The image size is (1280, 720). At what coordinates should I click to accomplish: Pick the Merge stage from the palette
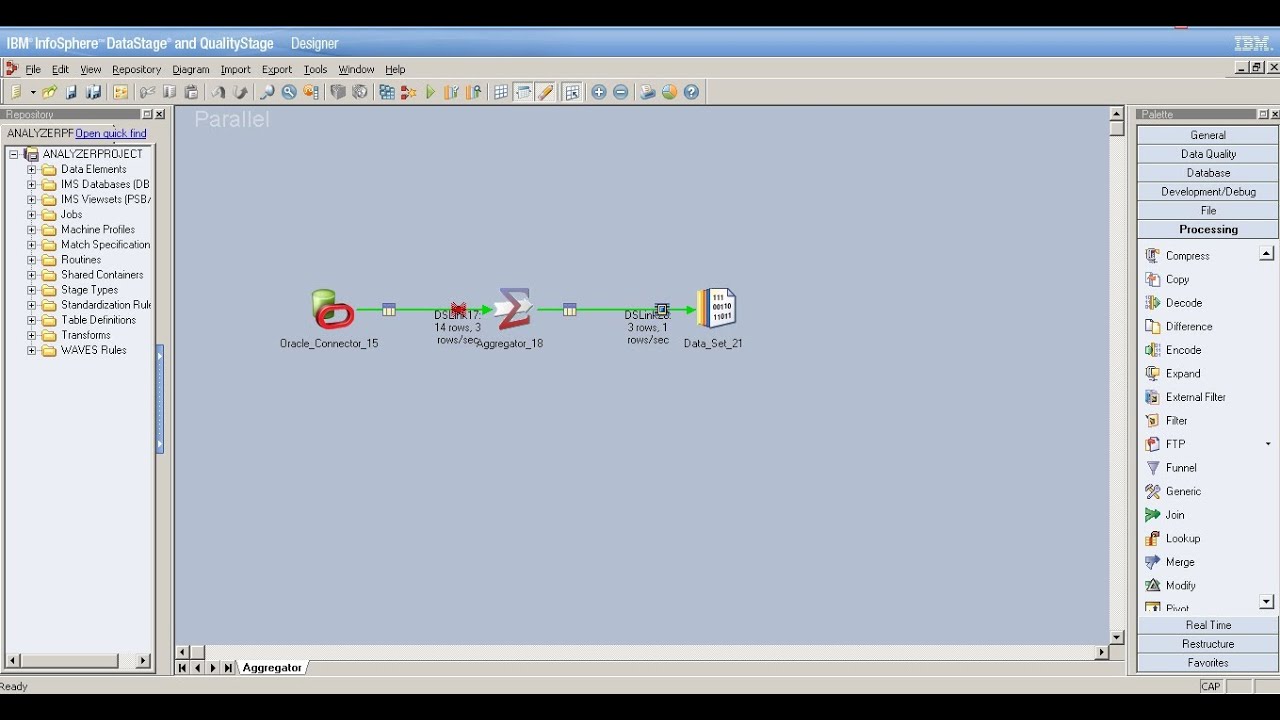1170,562
